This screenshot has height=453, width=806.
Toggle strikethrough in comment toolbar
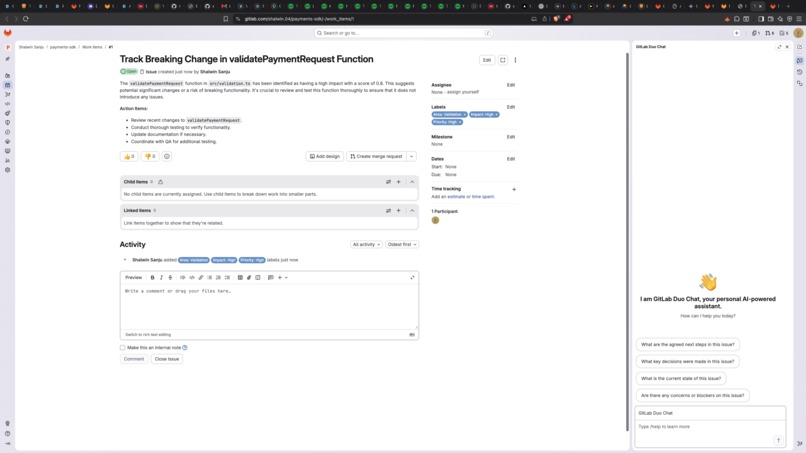(170, 278)
